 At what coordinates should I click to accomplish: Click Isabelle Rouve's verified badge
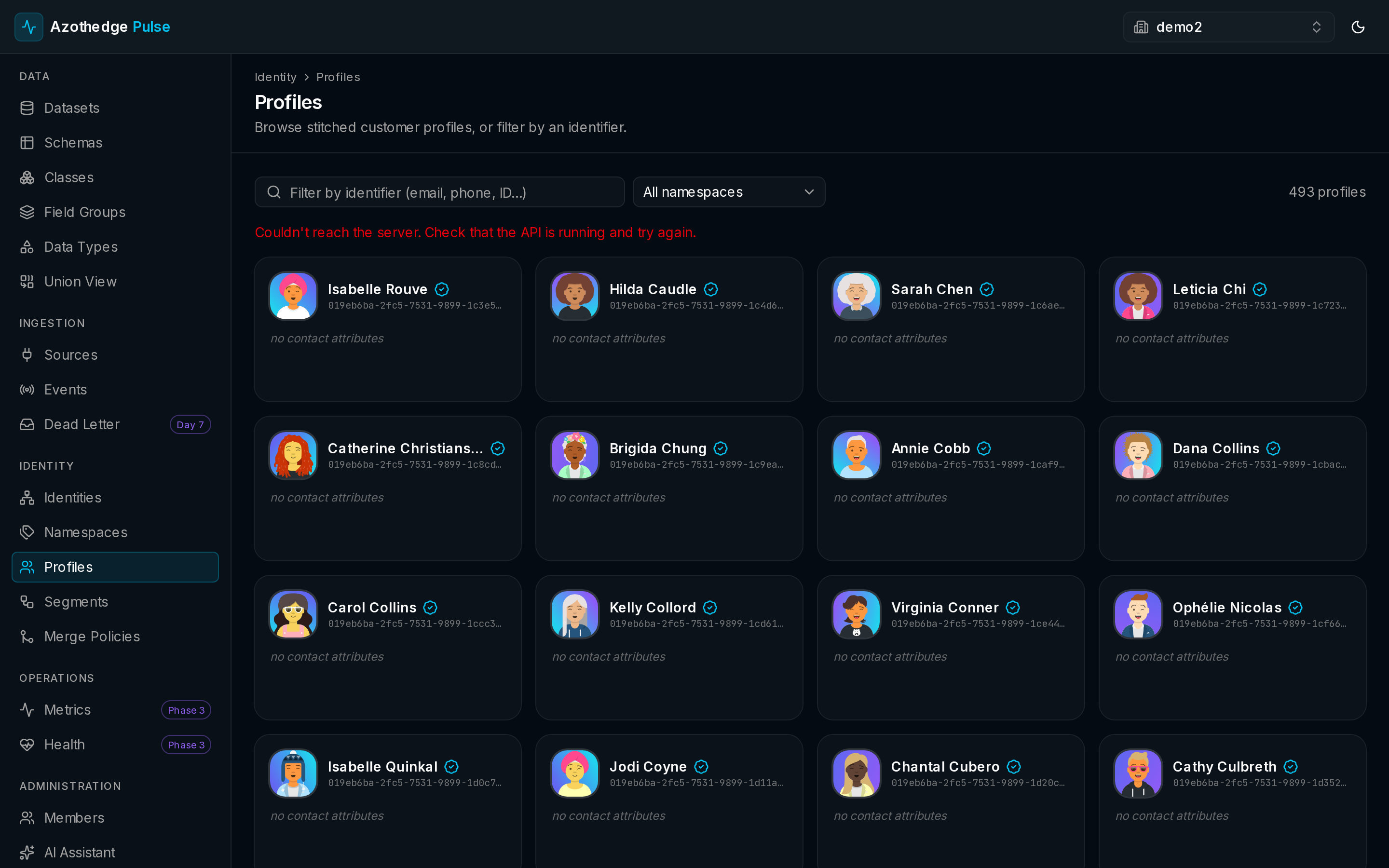pyautogui.click(x=441, y=289)
